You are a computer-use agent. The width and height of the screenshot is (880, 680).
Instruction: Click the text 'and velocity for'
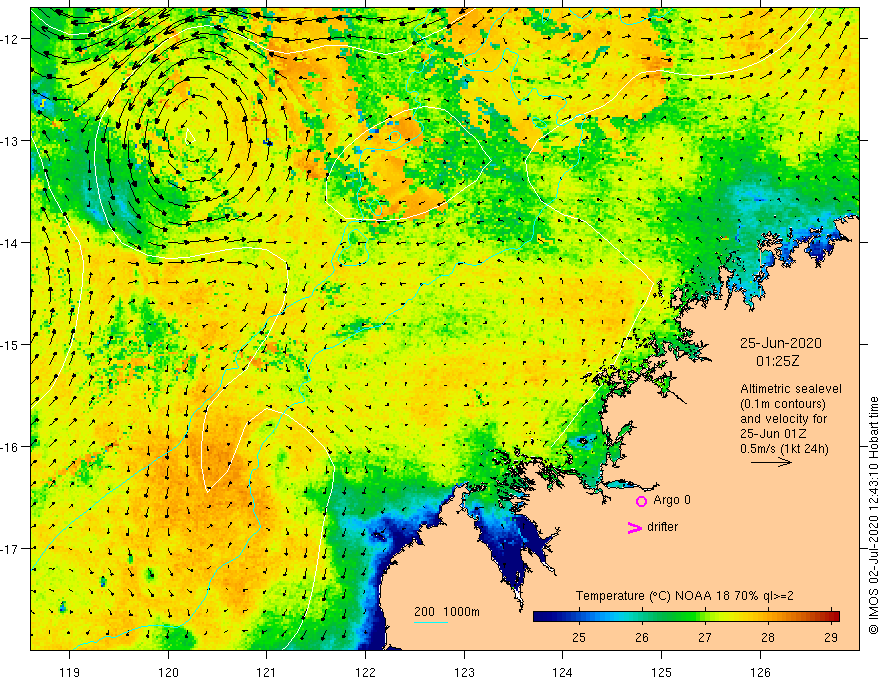[x=783, y=419]
